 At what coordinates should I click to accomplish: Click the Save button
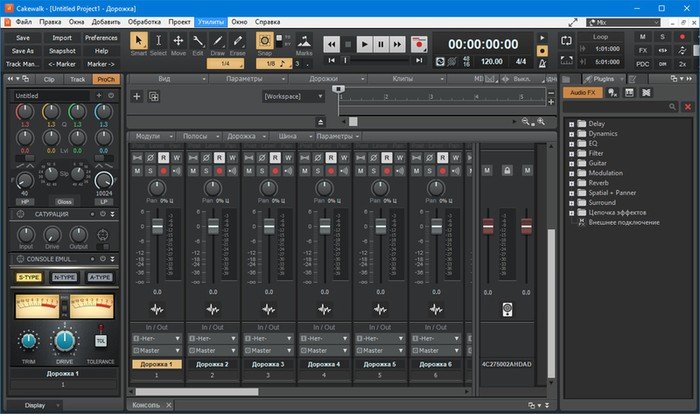coord(23,38)
